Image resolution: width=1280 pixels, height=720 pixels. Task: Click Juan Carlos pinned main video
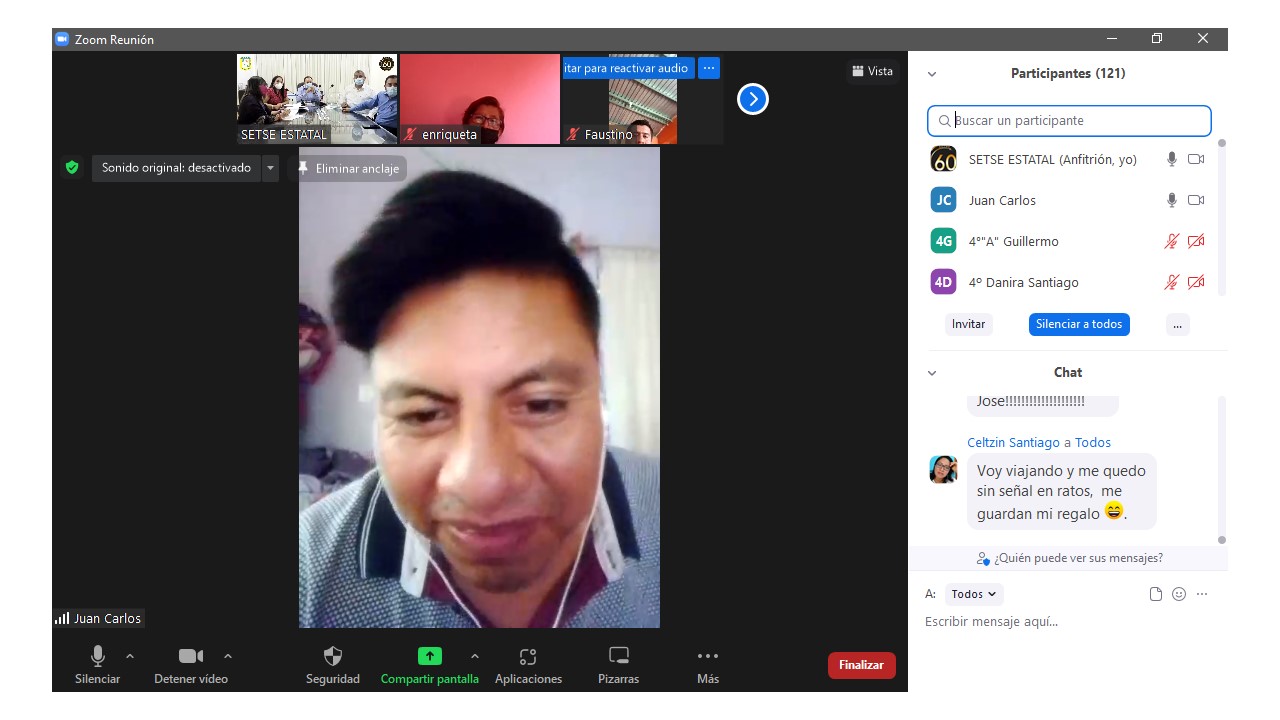pos(479,388)
